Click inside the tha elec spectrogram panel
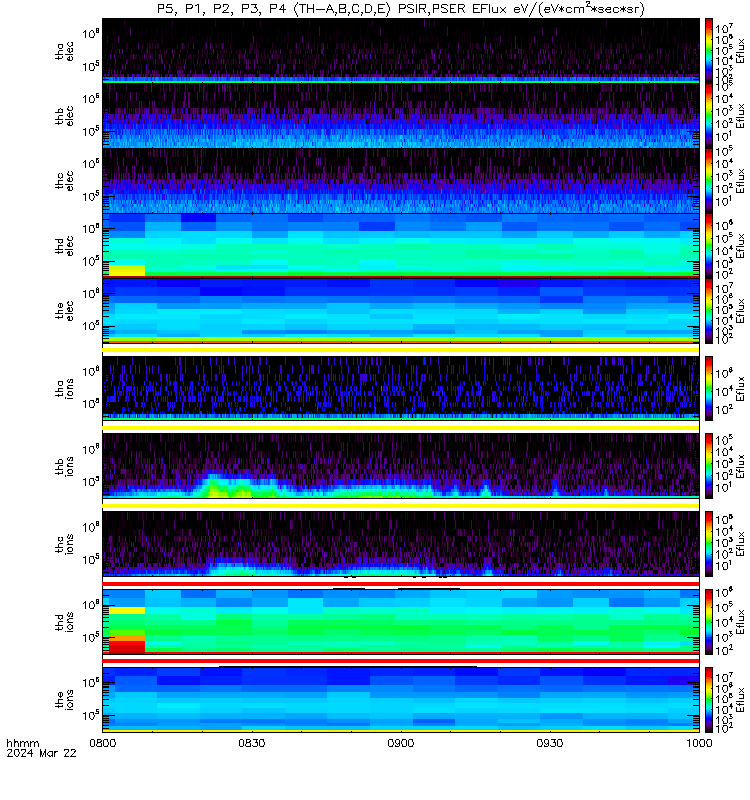The width and height of the screenshot is (750, 800). (x=401, y=51)
